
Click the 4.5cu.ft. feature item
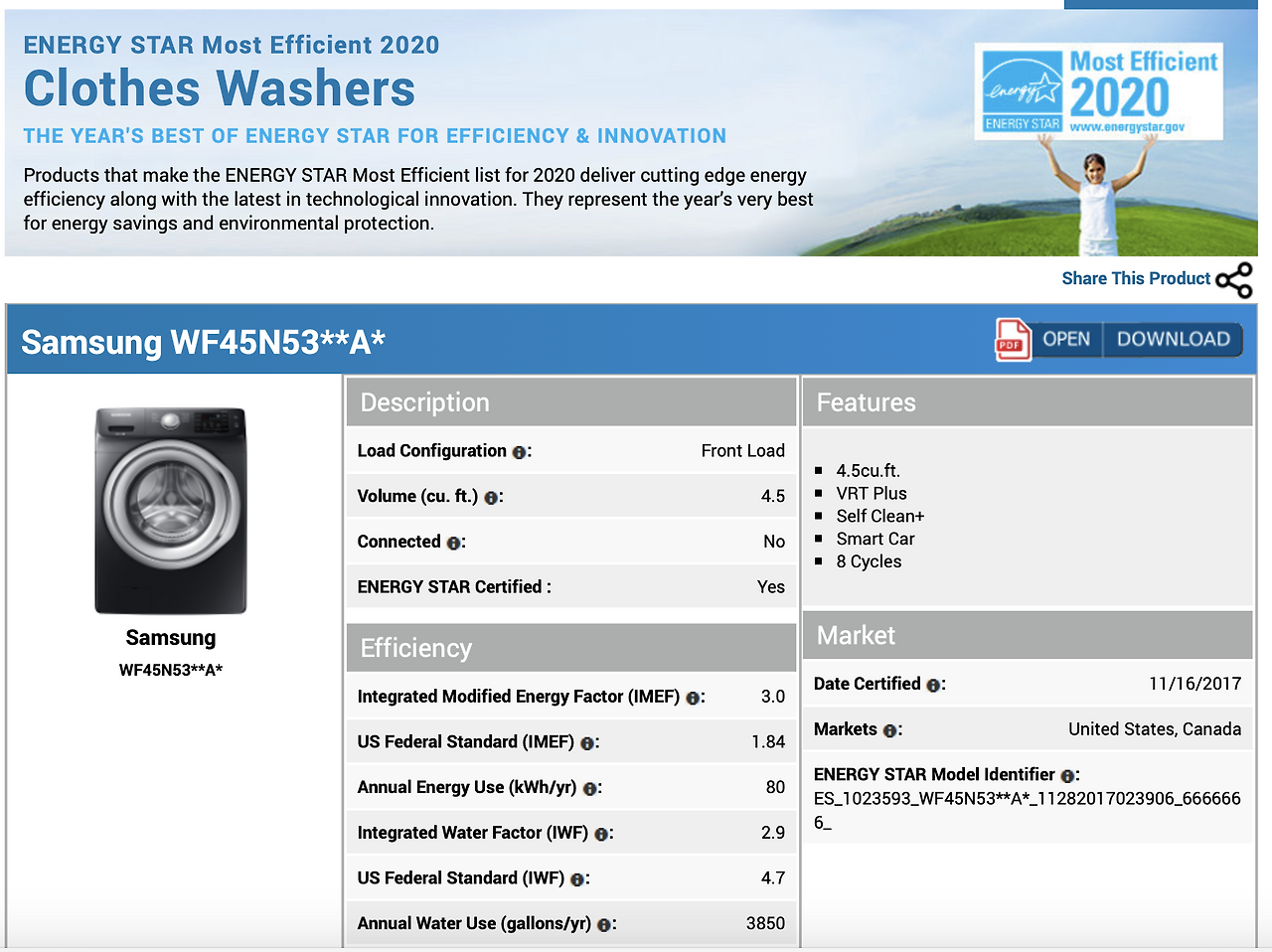(x=869, y=470)
